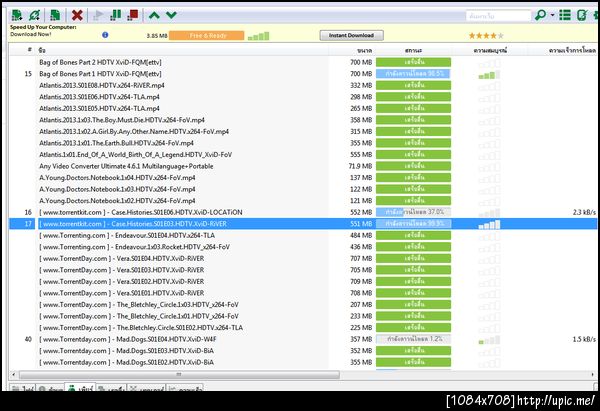Click the Instant Download button

click(x=351, y=36)
